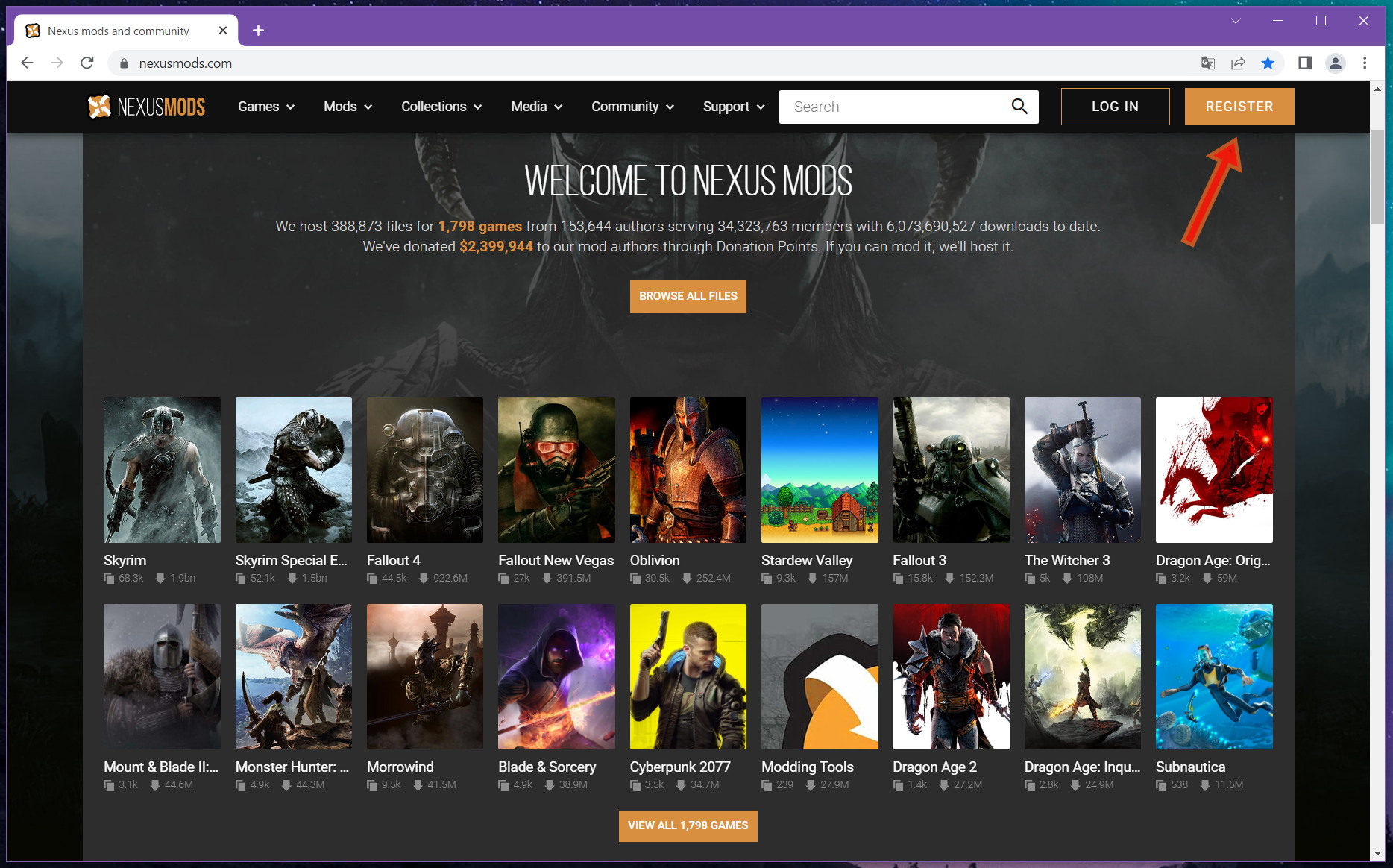Open the Dragon Age 2 cover
The width and height of the screenshot is (1393, 868).
coord(952,676)
